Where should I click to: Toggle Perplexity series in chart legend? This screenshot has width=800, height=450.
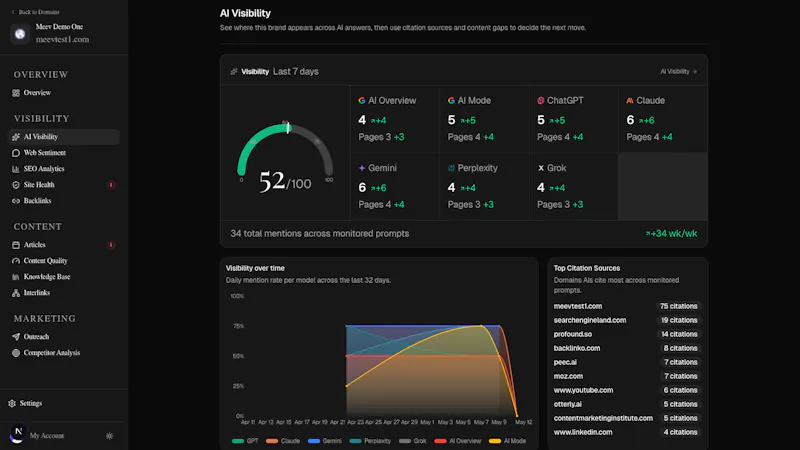(x=370, y=441)
